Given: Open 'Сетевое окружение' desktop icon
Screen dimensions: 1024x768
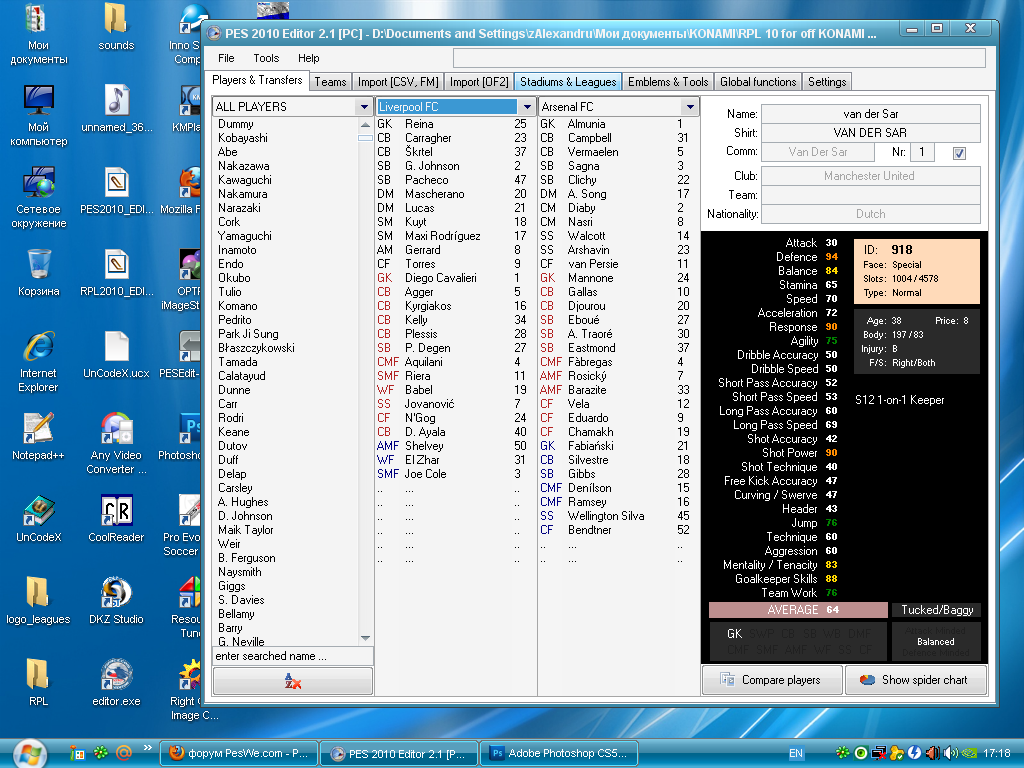Looking at the screenshot, I should pyautogui.click(x=39, y=199).
